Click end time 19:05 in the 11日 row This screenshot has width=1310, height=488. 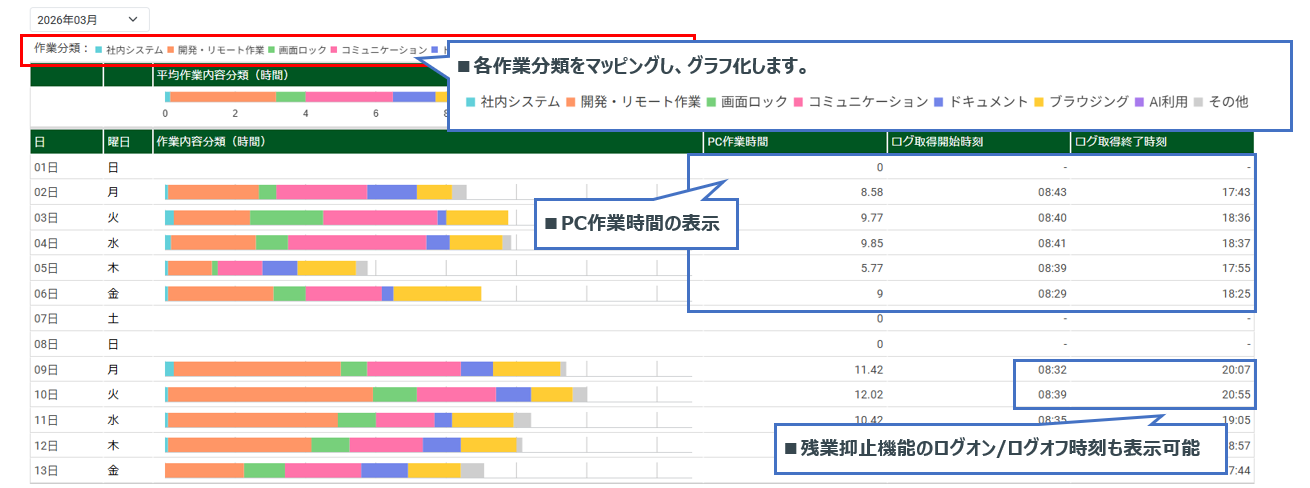pyautogui.click(x=1235, y=420)
